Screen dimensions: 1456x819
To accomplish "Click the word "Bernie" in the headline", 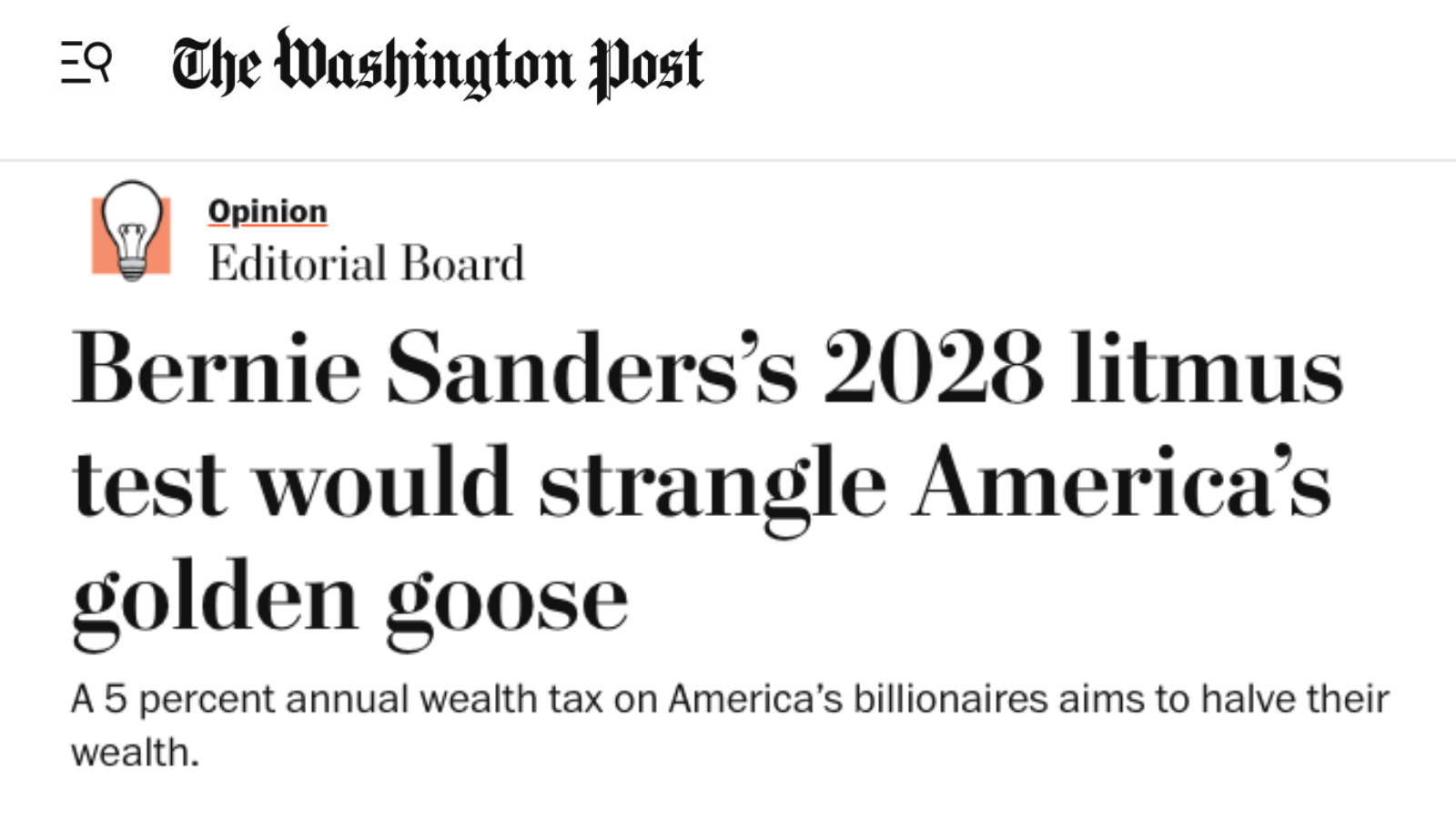I will click(x=217, y=369).
